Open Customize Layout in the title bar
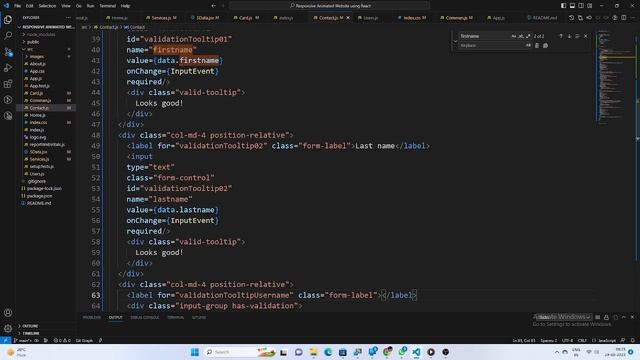This screenshot has height=360, width=640. pos(590,6)
